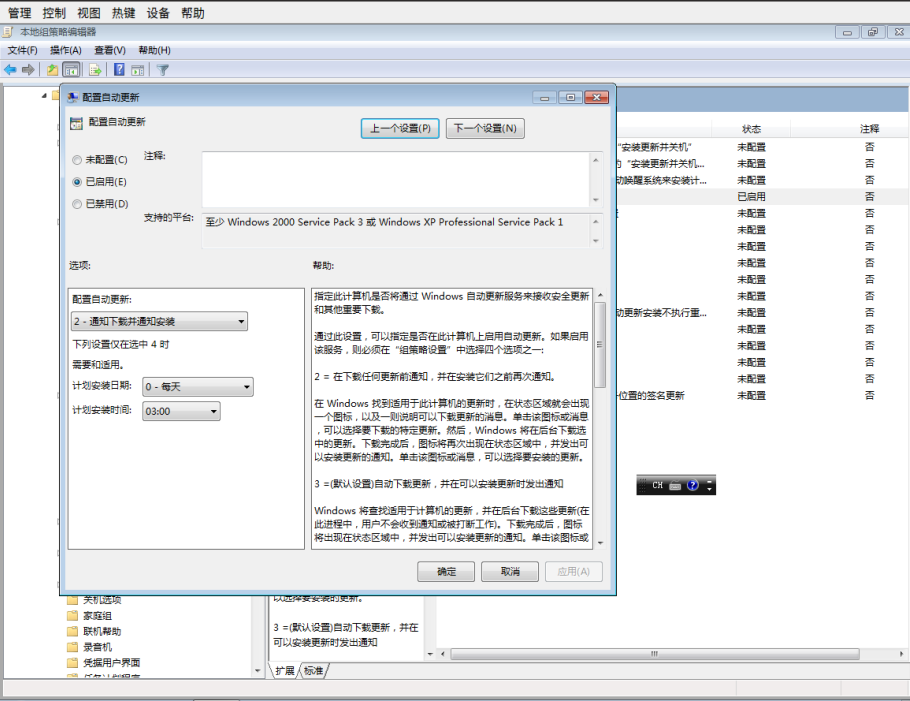Click the 上一个设置(P) button
Screen dimensions: 910x701
(x=400, y=128)
